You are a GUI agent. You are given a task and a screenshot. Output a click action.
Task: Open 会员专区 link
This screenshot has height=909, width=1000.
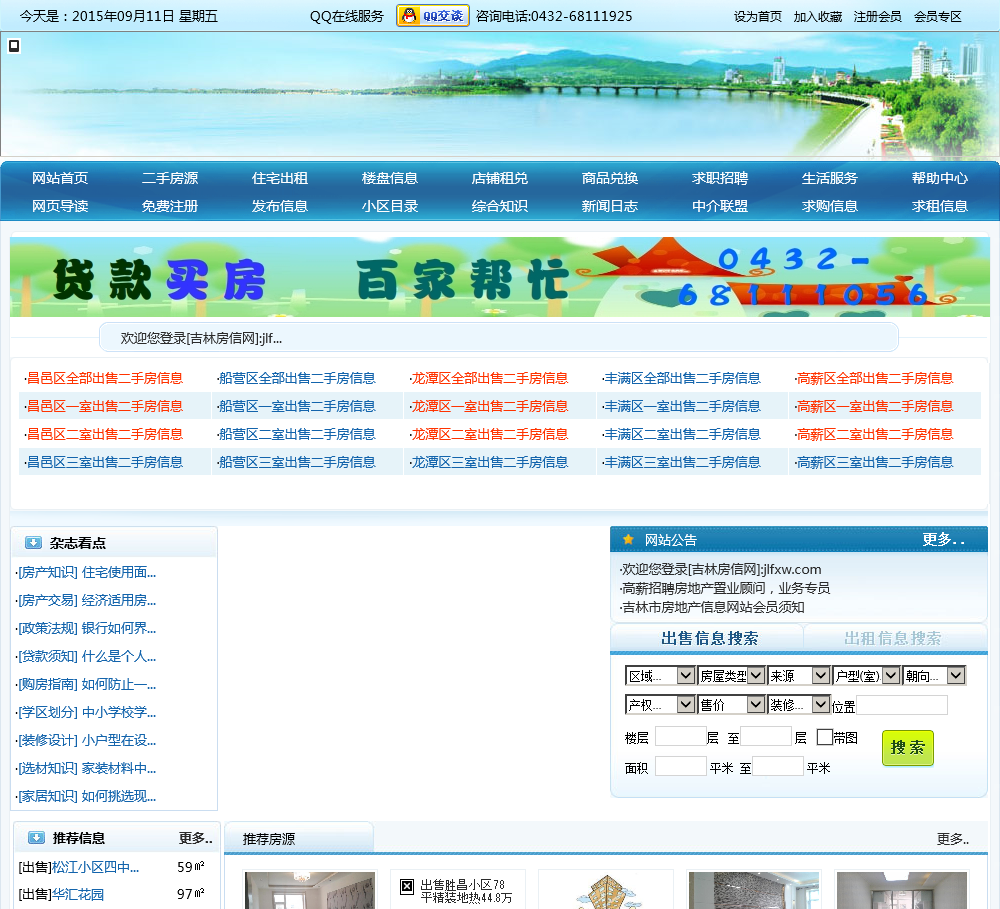[x=938, y=17]
